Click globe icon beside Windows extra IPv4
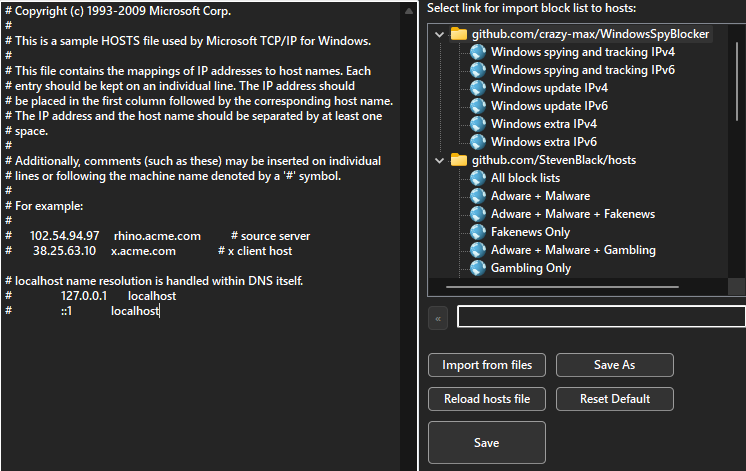The width and height of the screenshot is (746, 471). [478, 124]
